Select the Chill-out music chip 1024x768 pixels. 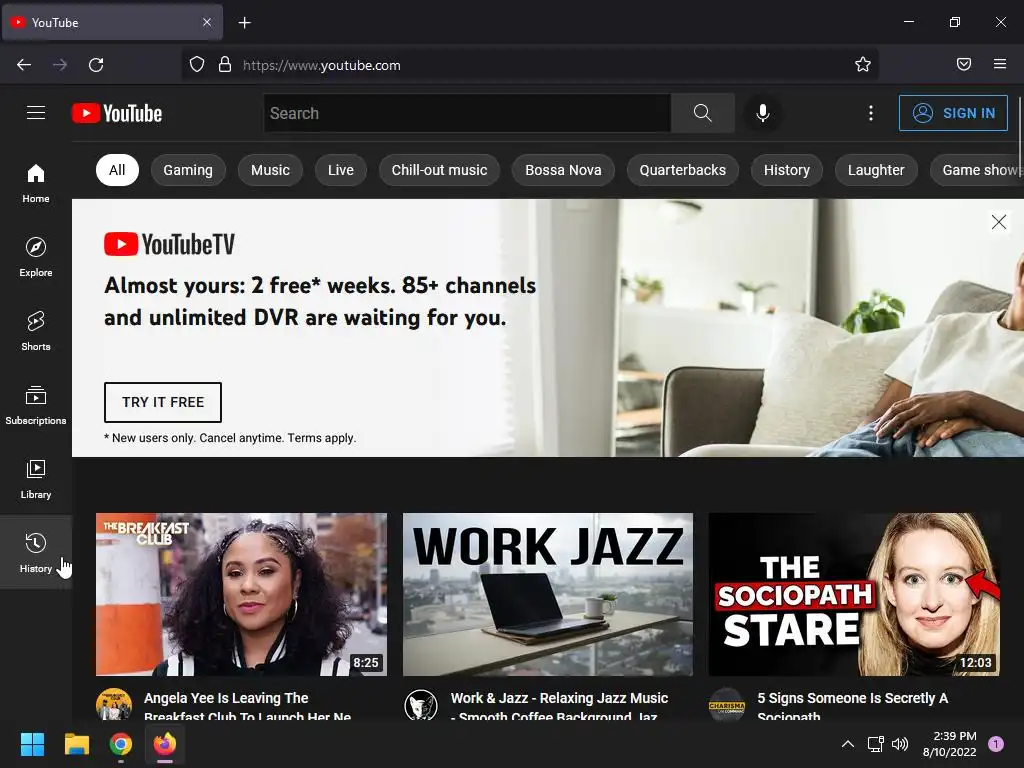[x=440, y=170]
